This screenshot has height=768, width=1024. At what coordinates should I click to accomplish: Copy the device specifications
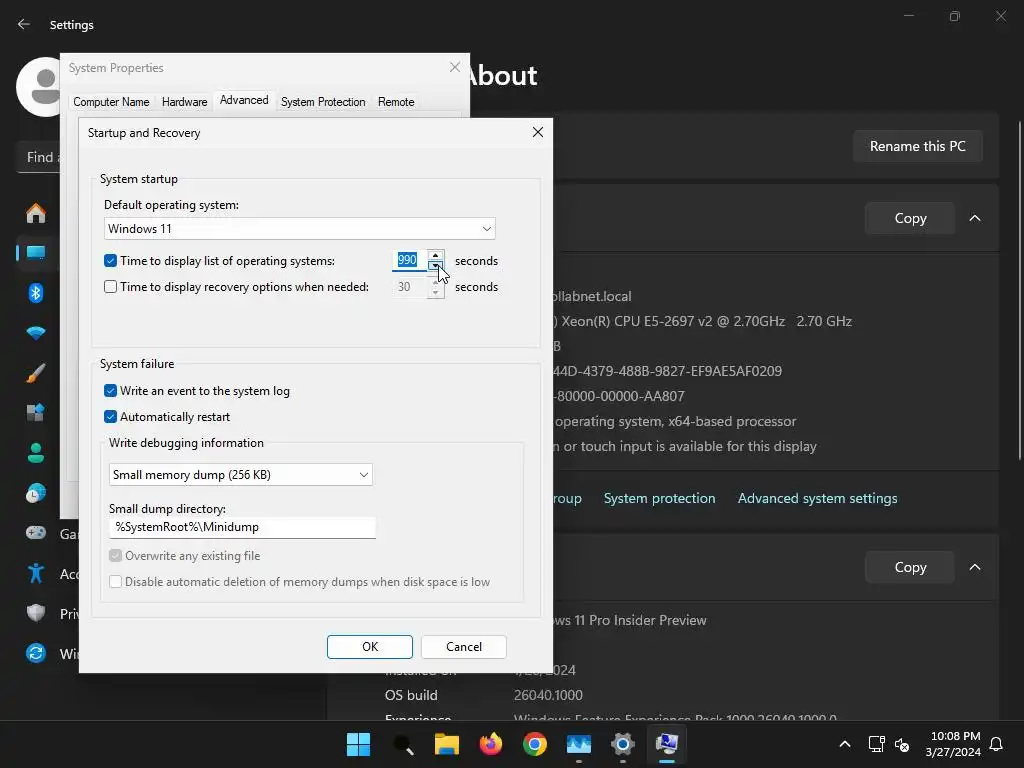pos(910,218)
